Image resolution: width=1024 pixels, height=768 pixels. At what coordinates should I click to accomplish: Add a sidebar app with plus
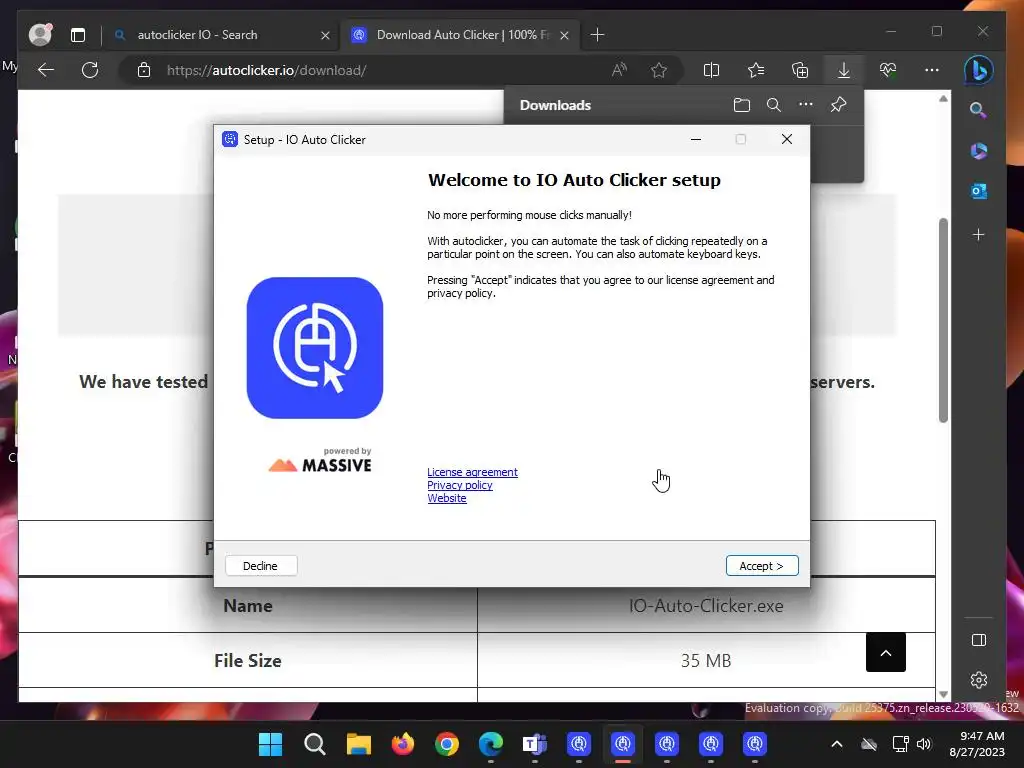978,234
